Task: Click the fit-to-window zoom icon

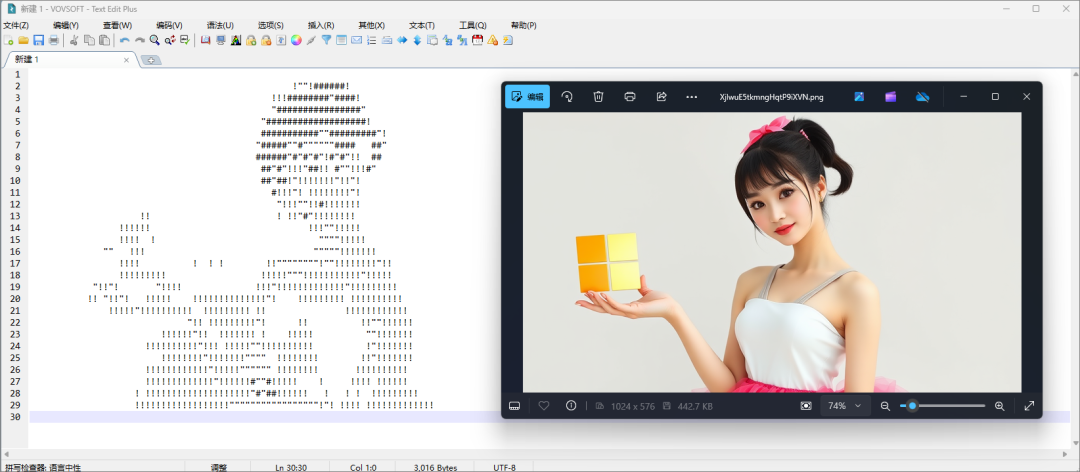Action: (x=806, y=406)
